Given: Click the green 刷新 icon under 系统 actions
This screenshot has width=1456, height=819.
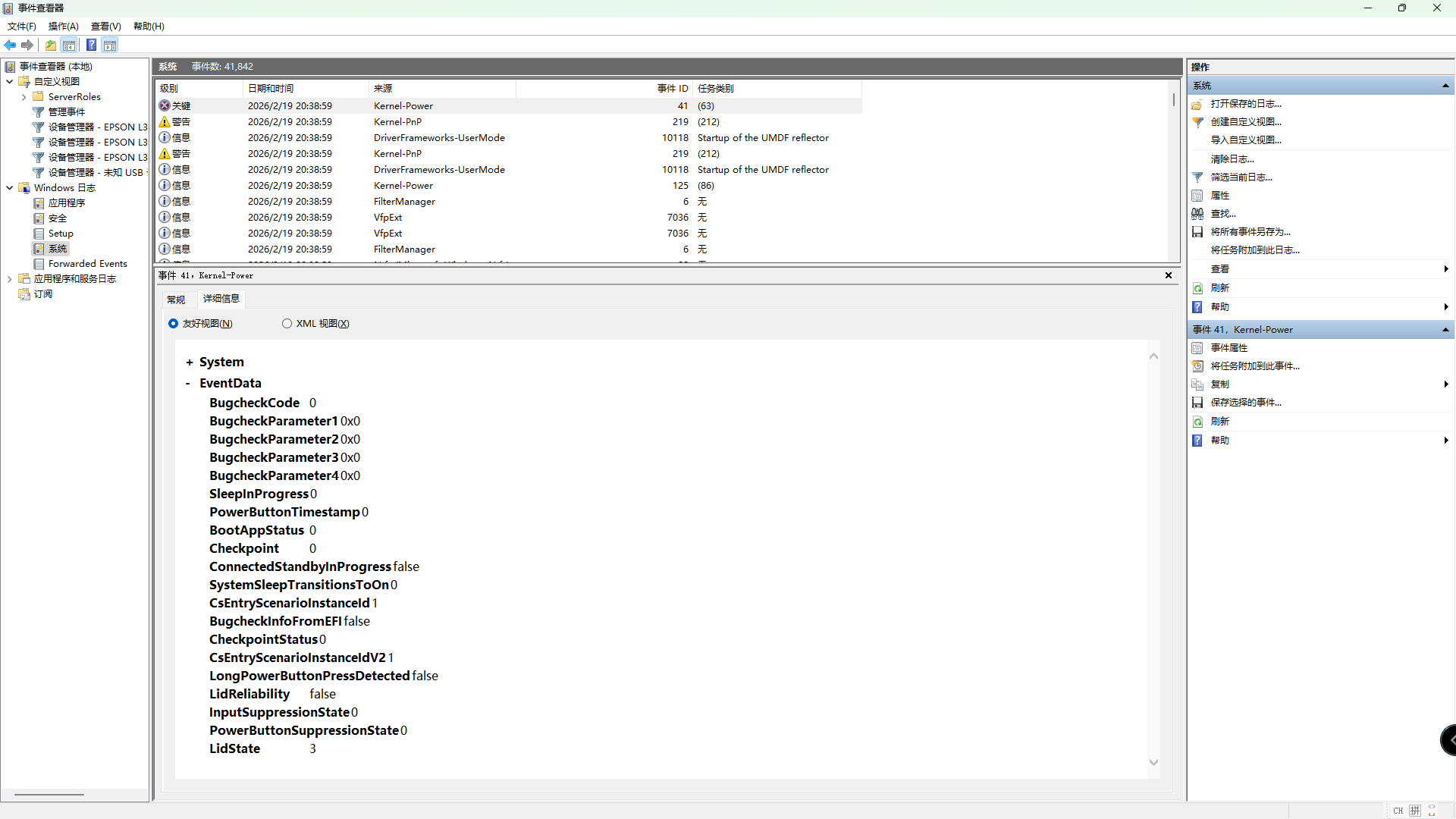Looking at the screenshot, I should [1197, 288].
